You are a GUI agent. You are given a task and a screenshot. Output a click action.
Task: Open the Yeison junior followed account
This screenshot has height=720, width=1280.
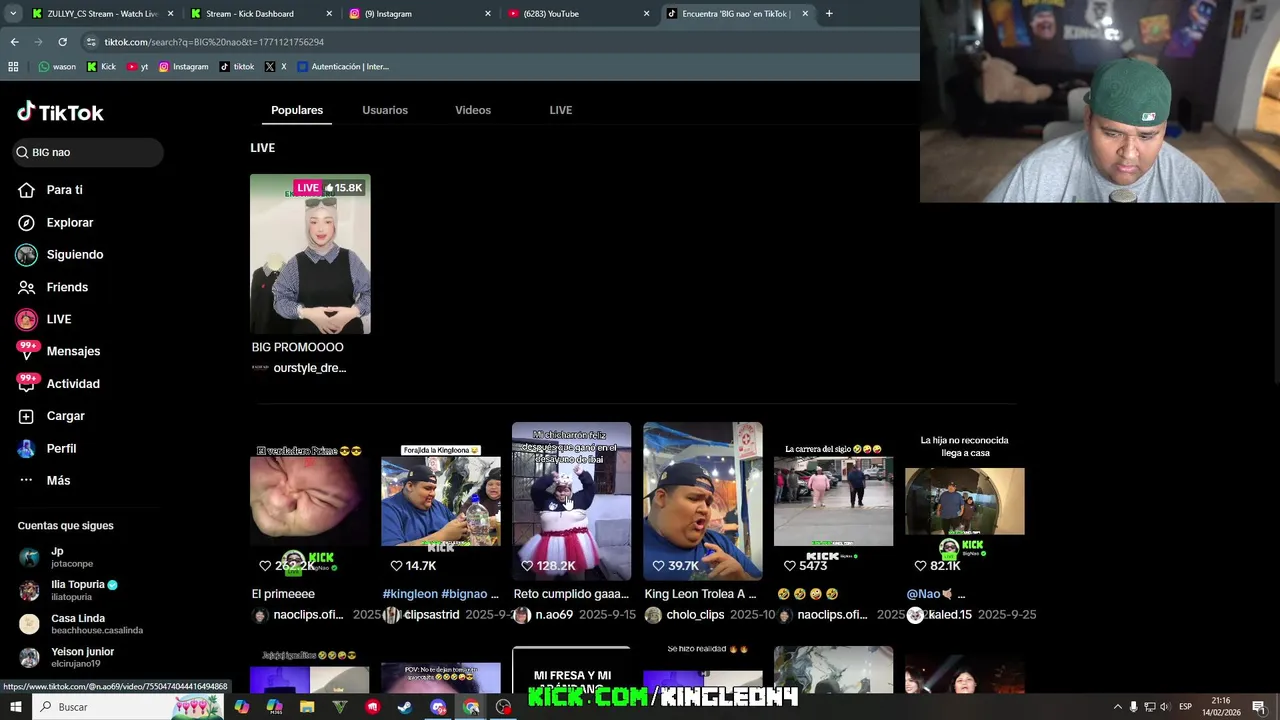66,657
